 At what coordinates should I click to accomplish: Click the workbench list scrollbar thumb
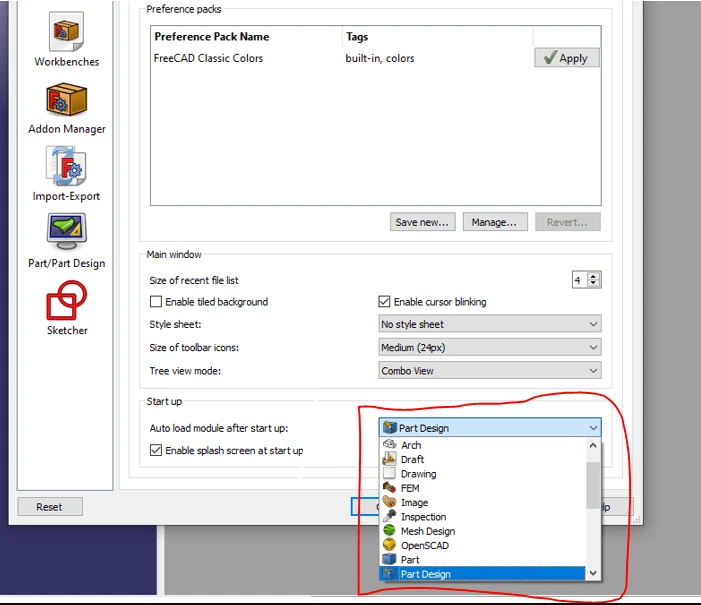point(593,485)
